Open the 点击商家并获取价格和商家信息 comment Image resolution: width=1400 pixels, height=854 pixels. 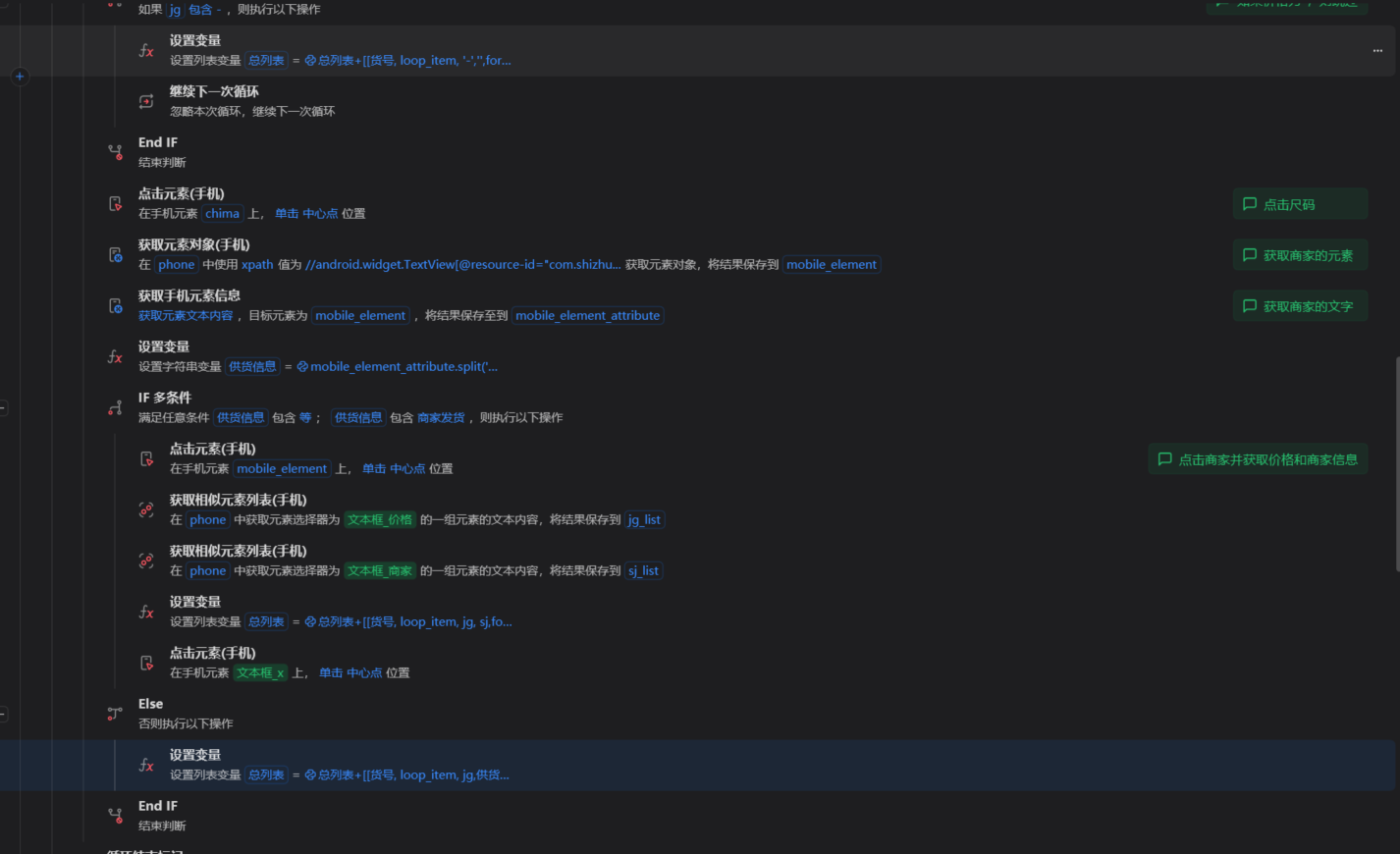coord(1258,459)
